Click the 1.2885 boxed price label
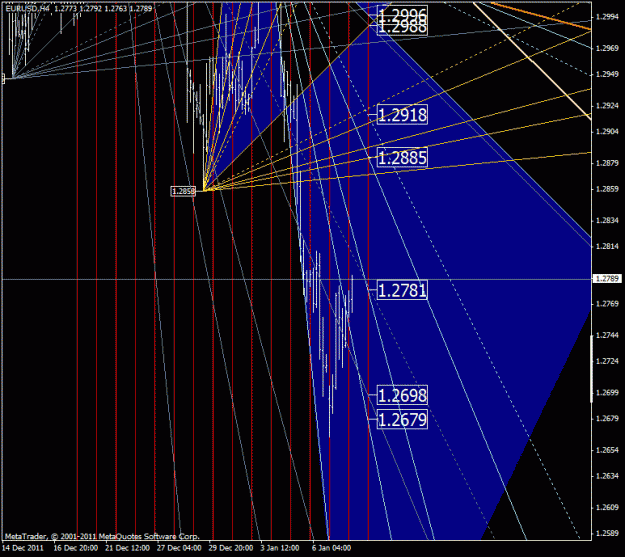The height and width of the screenshot is (557, 625). coord(402,157)
